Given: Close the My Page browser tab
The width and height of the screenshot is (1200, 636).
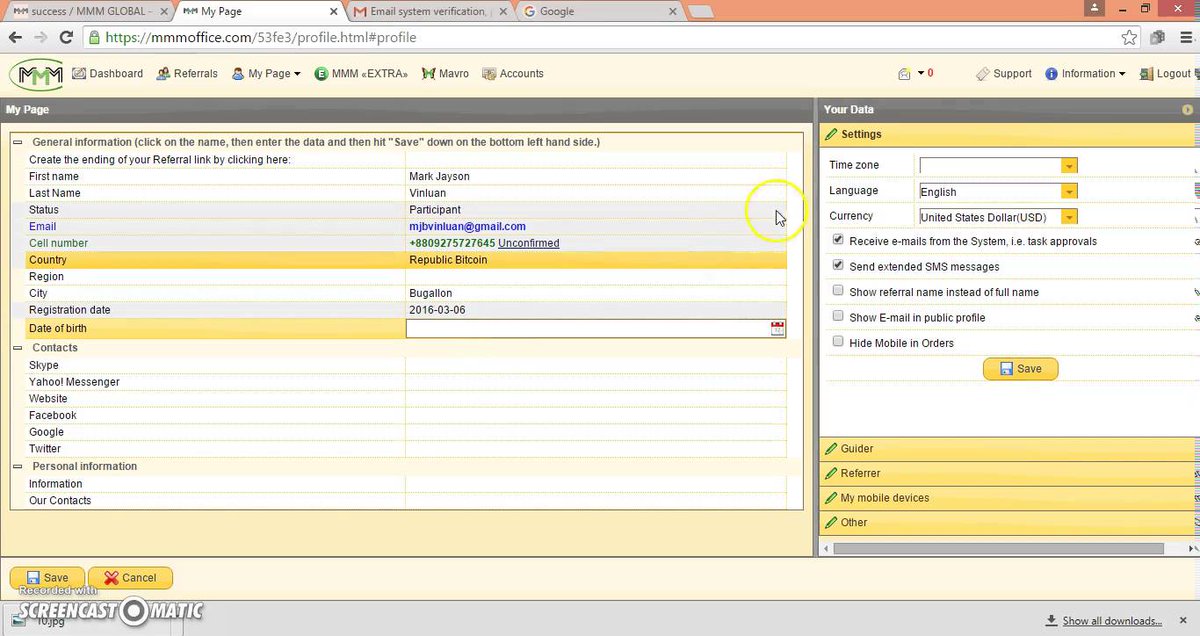Looking at the screenshot, I should pyautogui.click(x=333, y=12).
